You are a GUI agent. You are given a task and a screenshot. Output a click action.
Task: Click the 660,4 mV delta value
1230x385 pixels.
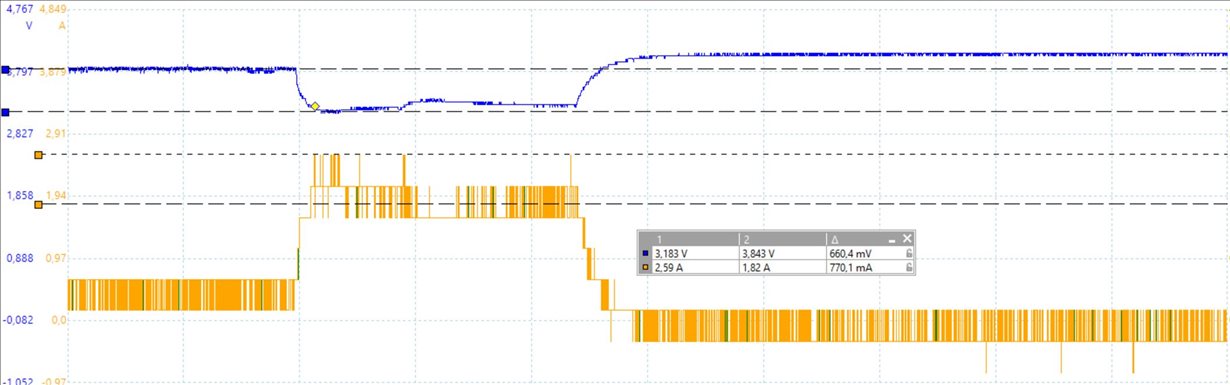coord(851,254)
